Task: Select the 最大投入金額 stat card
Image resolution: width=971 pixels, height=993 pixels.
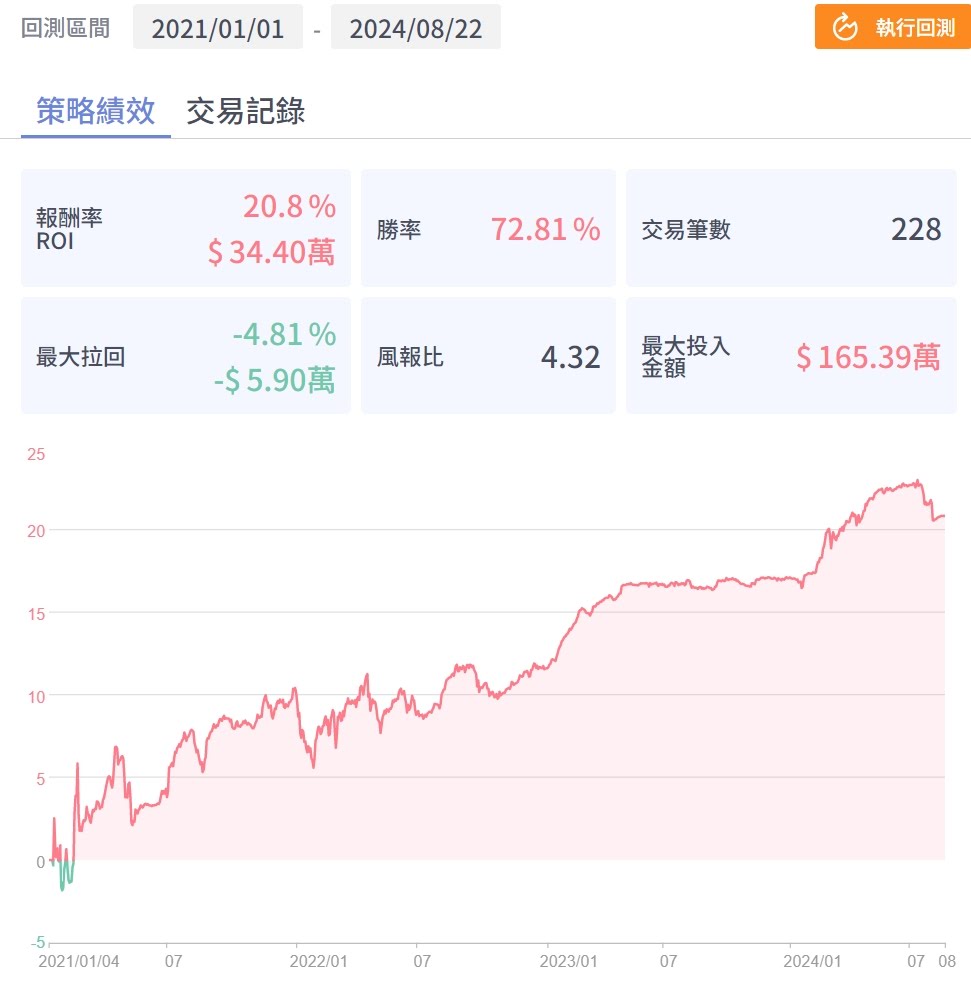Action: tap(791, 356)
